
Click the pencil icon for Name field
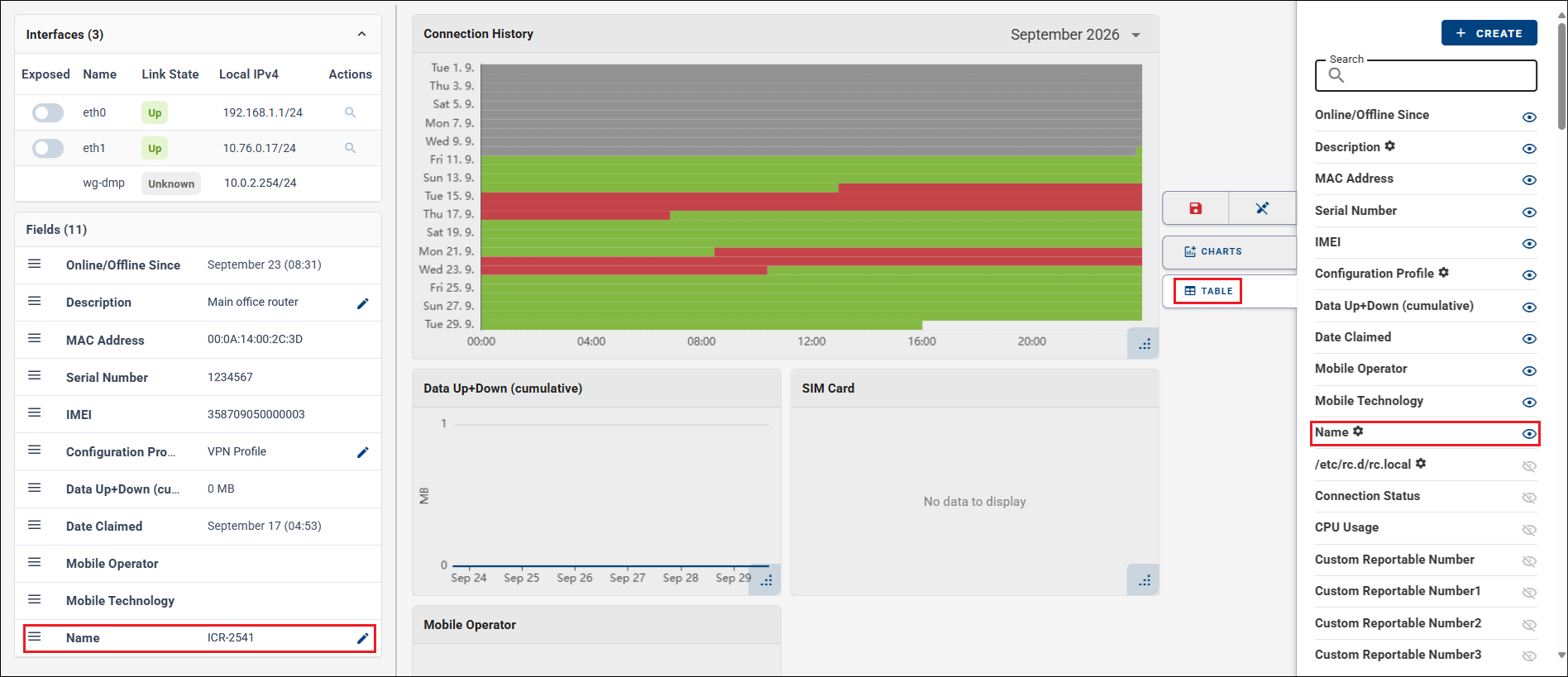coord(362,638)
